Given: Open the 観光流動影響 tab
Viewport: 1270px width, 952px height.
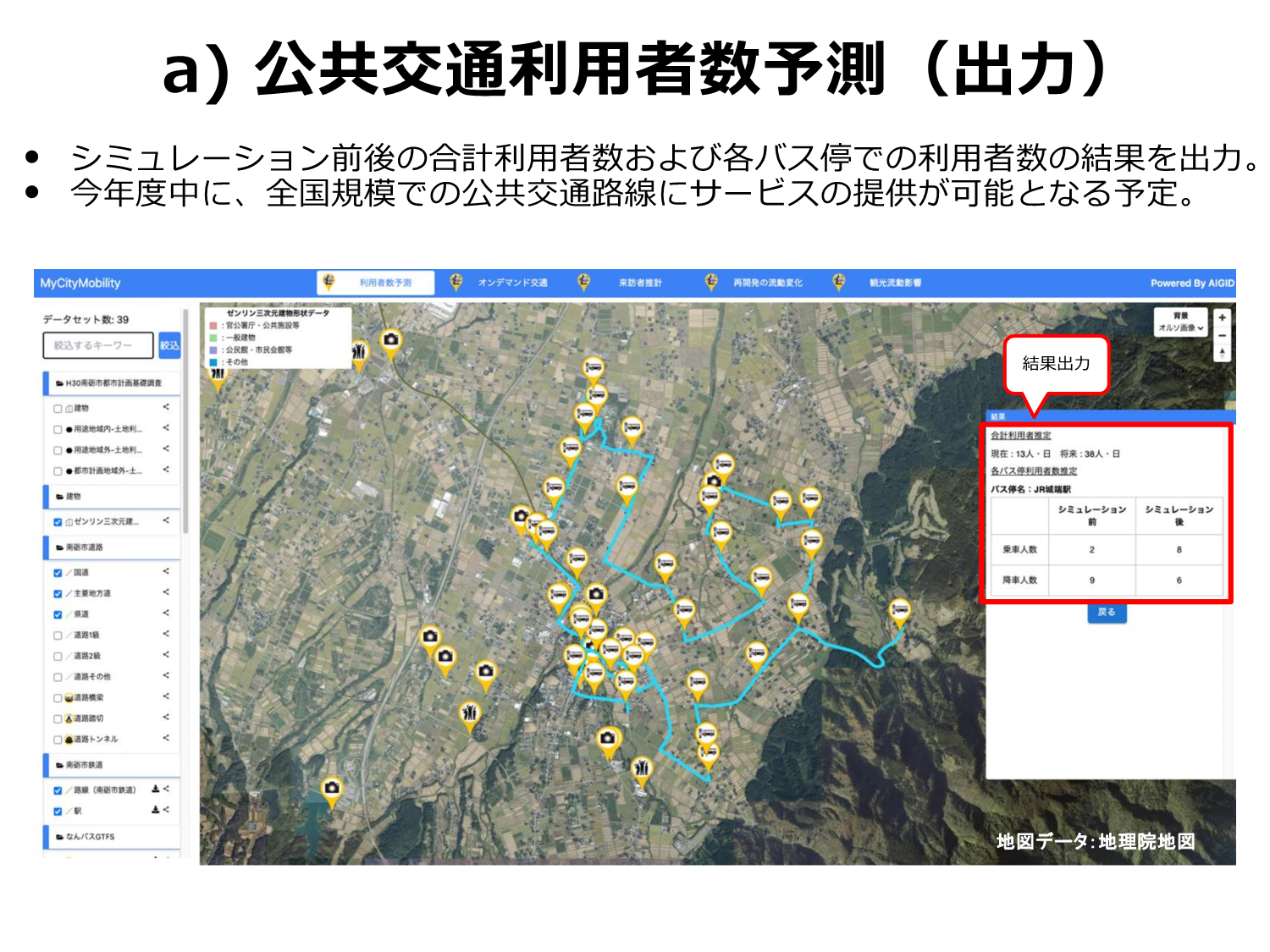Looking at the screenshot, I should pyautogui.click(x=895, y=283).
